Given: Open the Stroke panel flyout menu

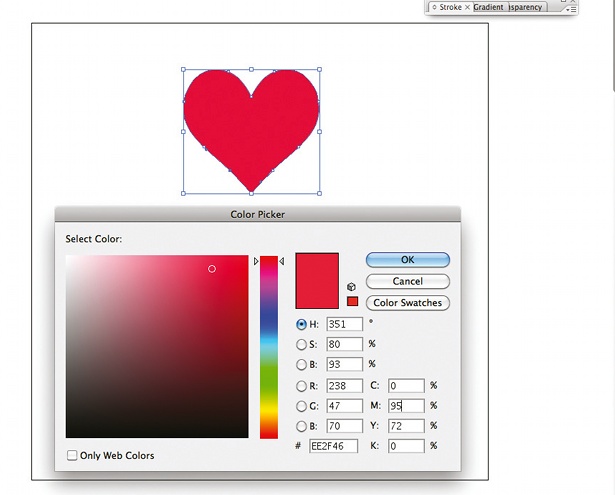Looking at the screenshot, I should tap(572, 9).
